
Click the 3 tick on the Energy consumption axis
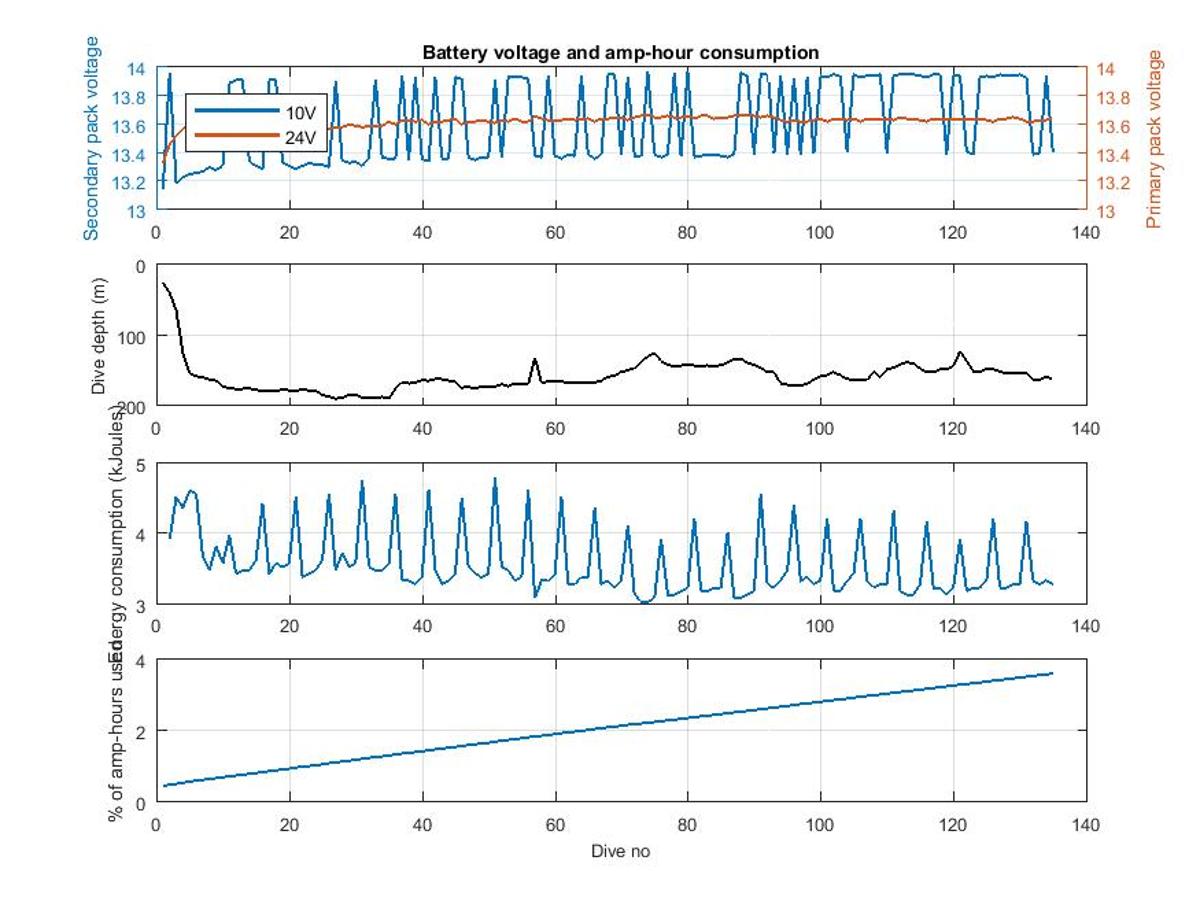[141, 605]
